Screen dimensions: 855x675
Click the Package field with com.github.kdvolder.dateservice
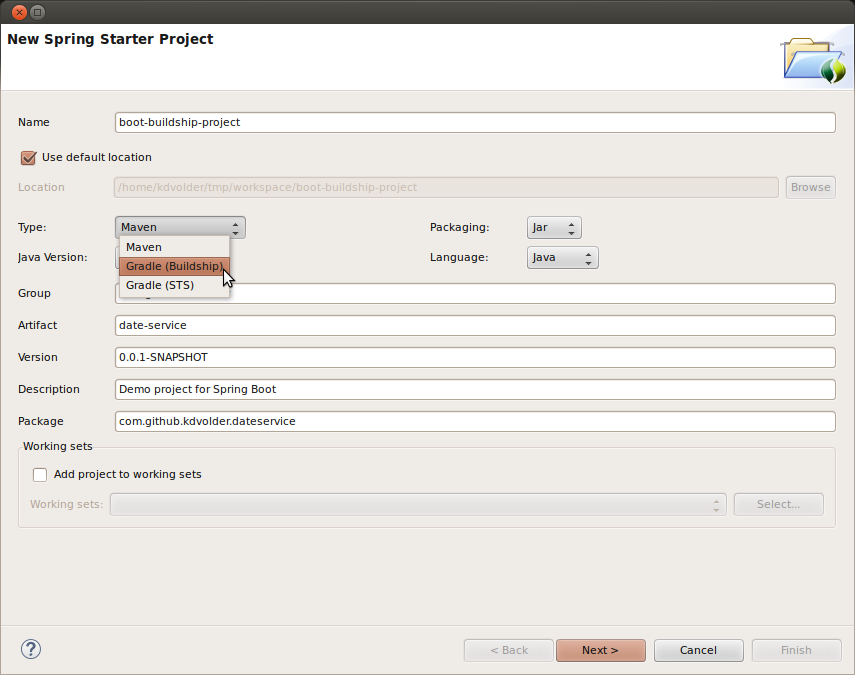coord(475,421)
